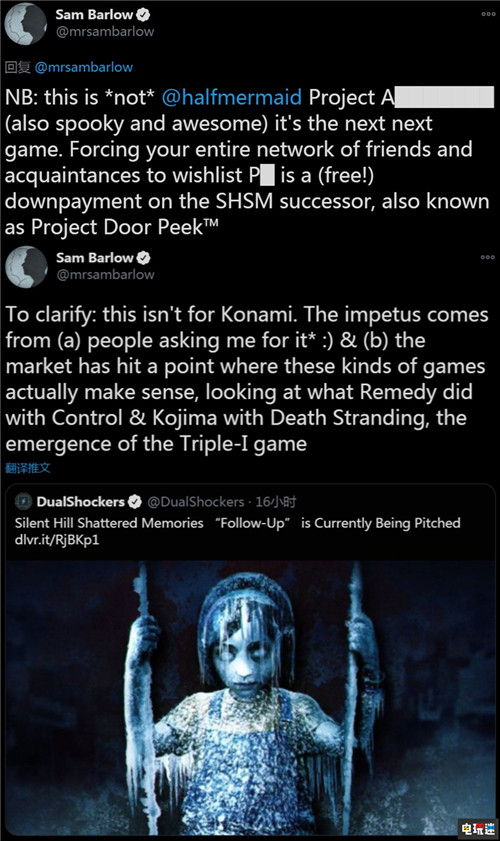Click verified badge next to second Sam Barlow name
This screenshot has height=841, width=500.
(143, 258)
